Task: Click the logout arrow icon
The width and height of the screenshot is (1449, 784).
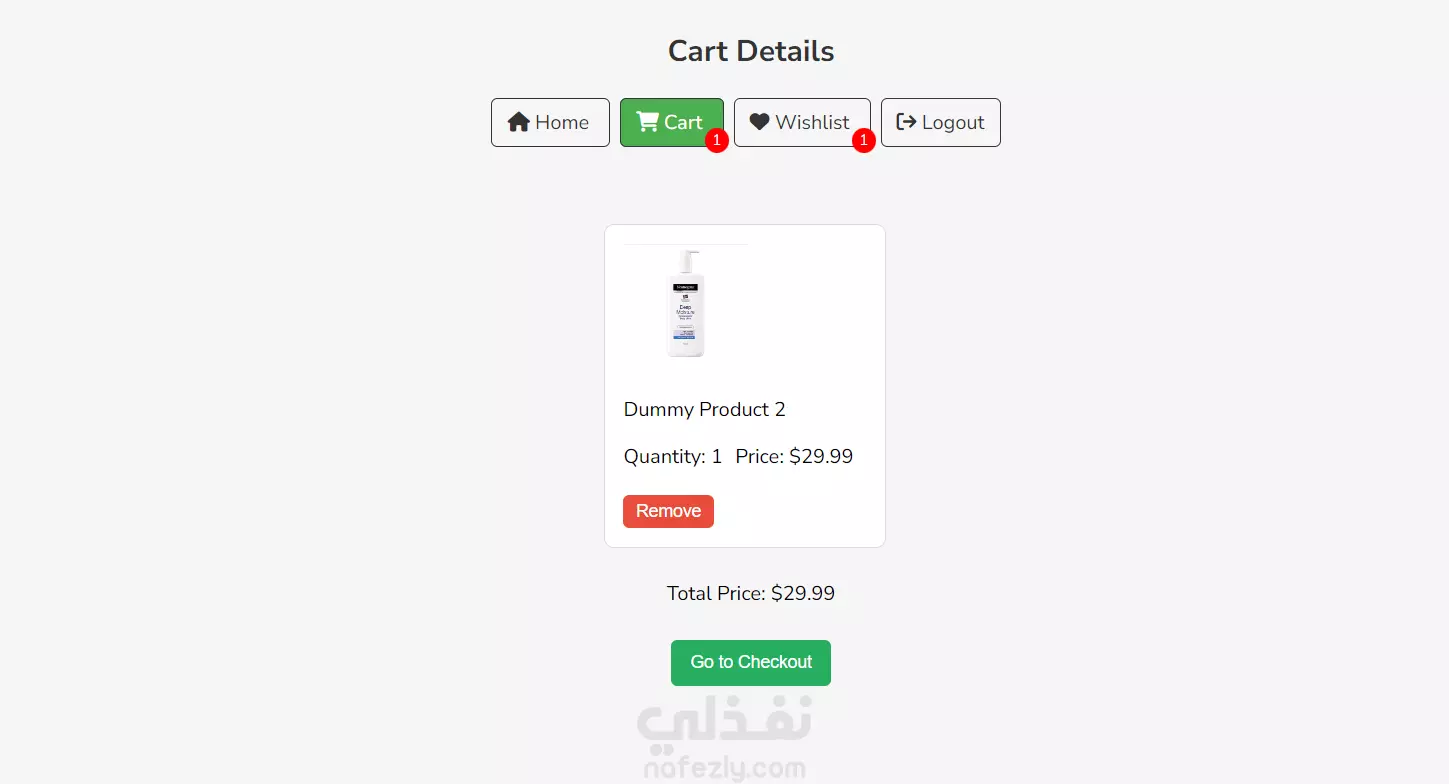Action: (x=906, y=122)
